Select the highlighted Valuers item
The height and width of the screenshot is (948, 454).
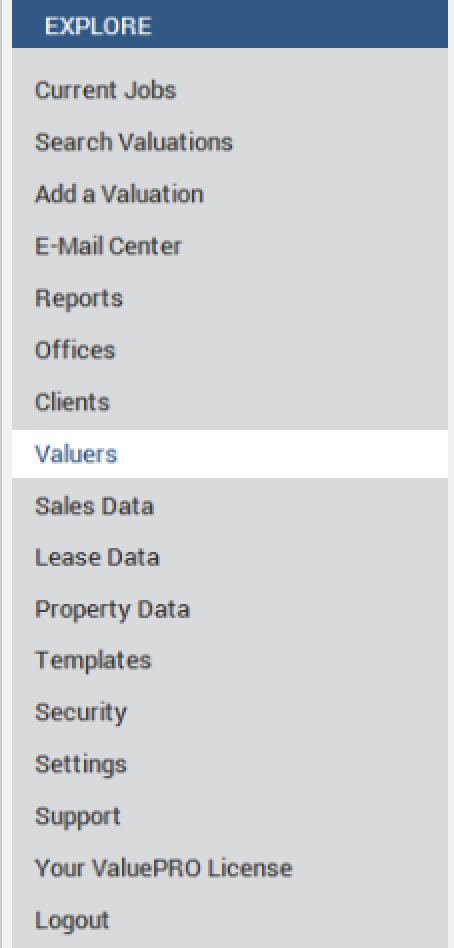(x=230, y=454)
